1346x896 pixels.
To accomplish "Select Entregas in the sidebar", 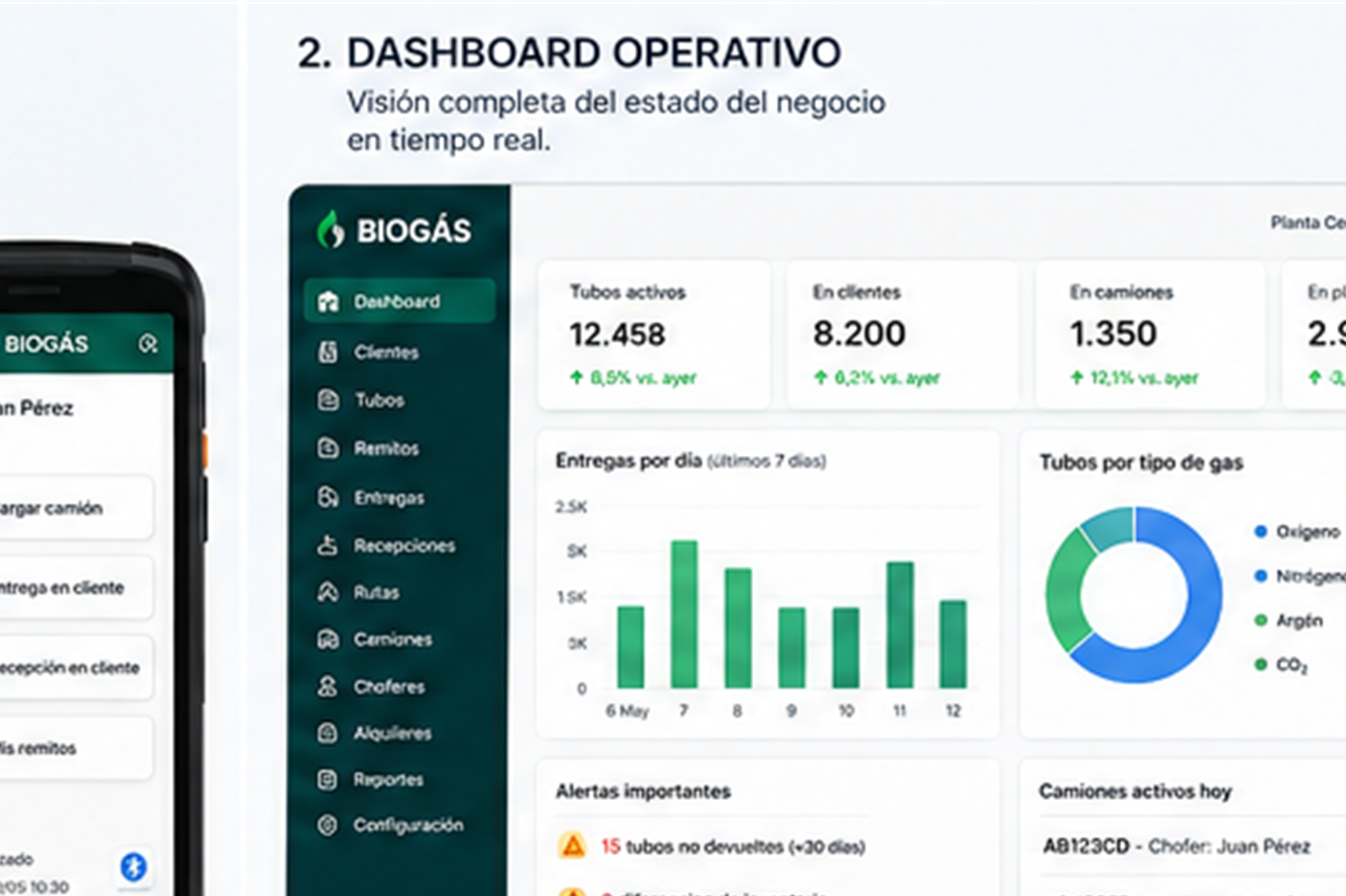I will (x=400, y=497).
